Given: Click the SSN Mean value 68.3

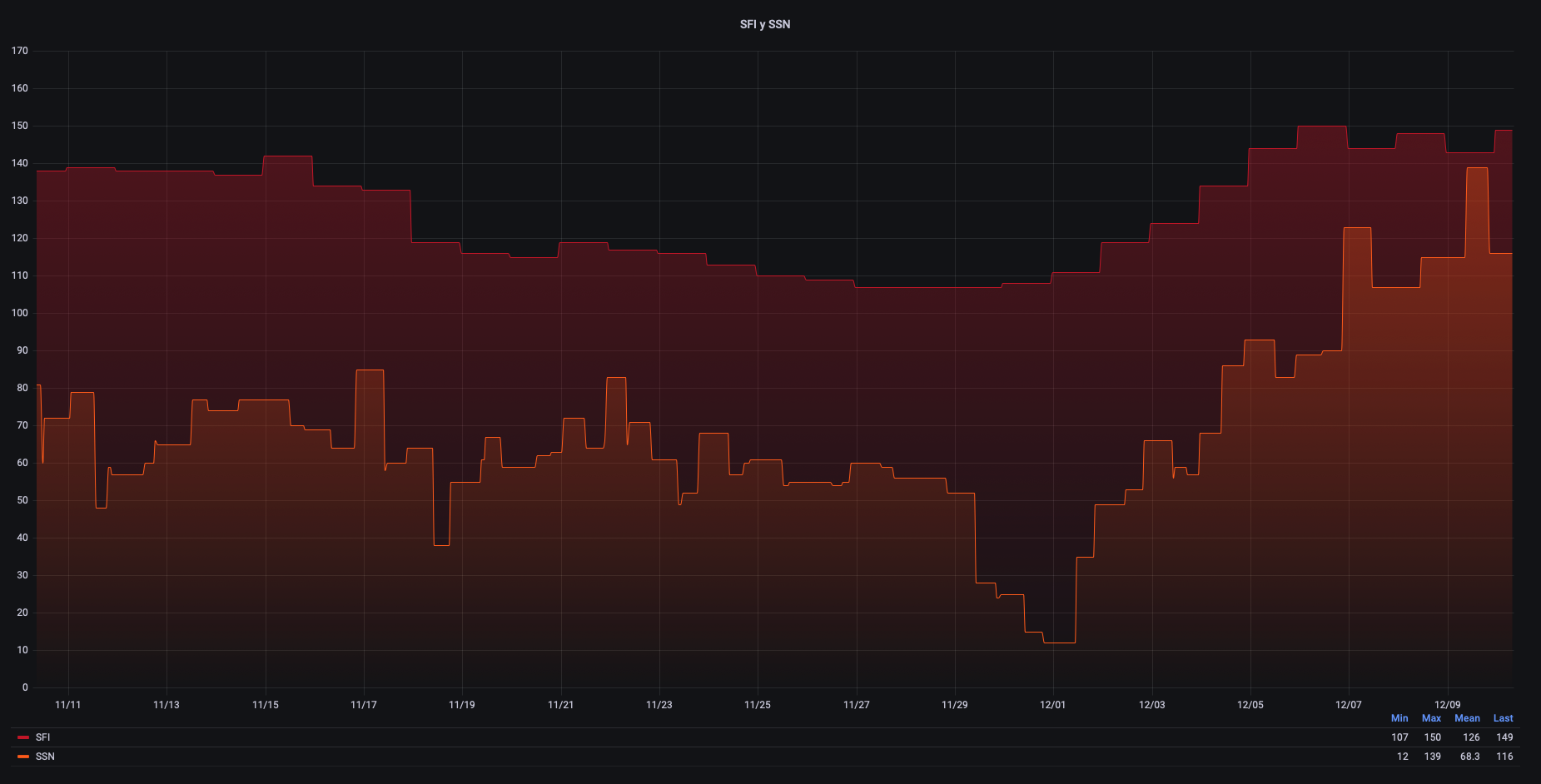Looking at the screenshot, I should (1469, 757).
